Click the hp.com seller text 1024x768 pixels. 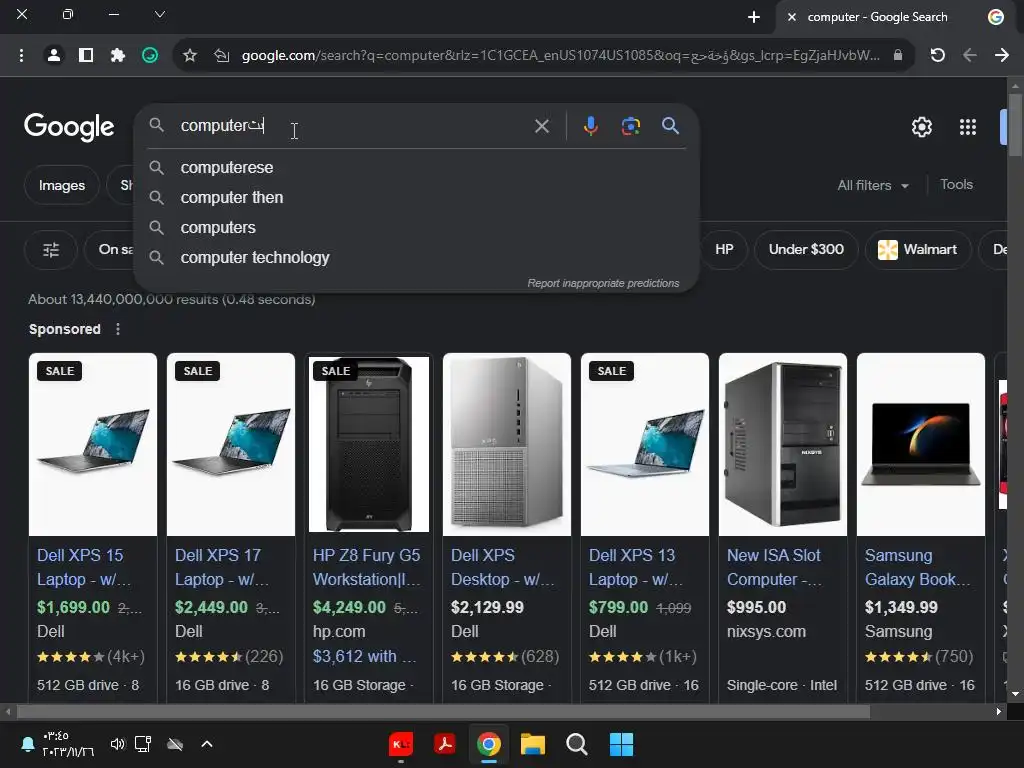[339, 632]
